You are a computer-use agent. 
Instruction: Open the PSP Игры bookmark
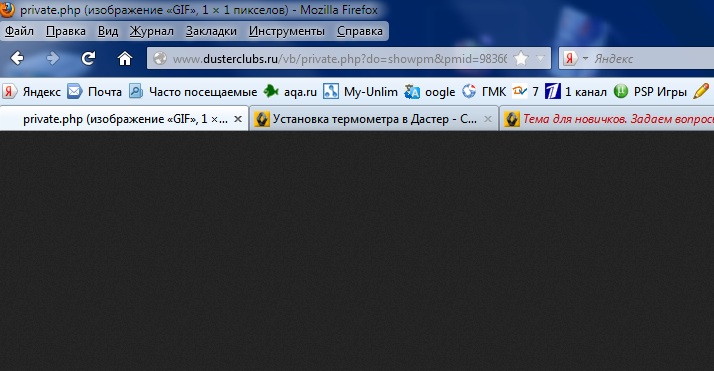[650, 92]
